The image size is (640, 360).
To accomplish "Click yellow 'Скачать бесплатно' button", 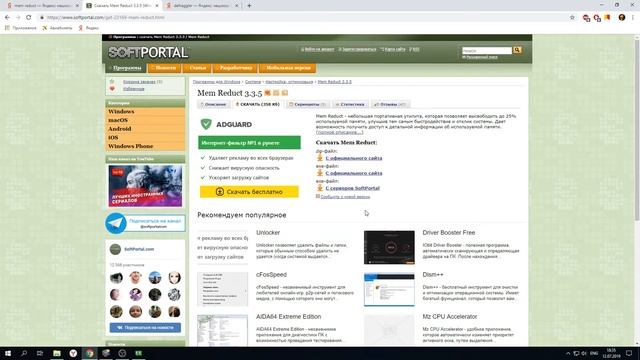I will point(249,191).
